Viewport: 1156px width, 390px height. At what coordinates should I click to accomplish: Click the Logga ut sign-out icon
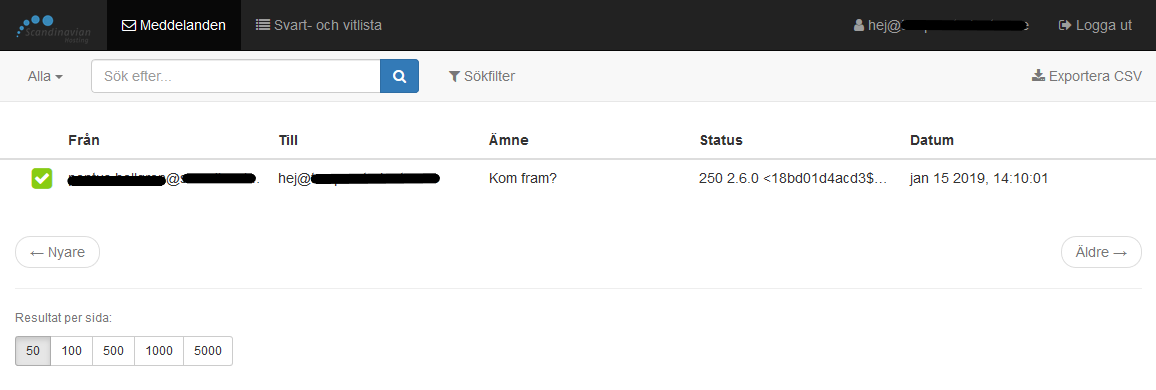click(1065, 25)
